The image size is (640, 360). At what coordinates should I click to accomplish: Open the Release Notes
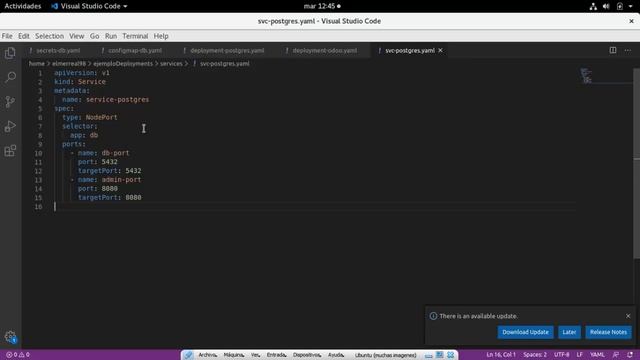coord(608,332)
